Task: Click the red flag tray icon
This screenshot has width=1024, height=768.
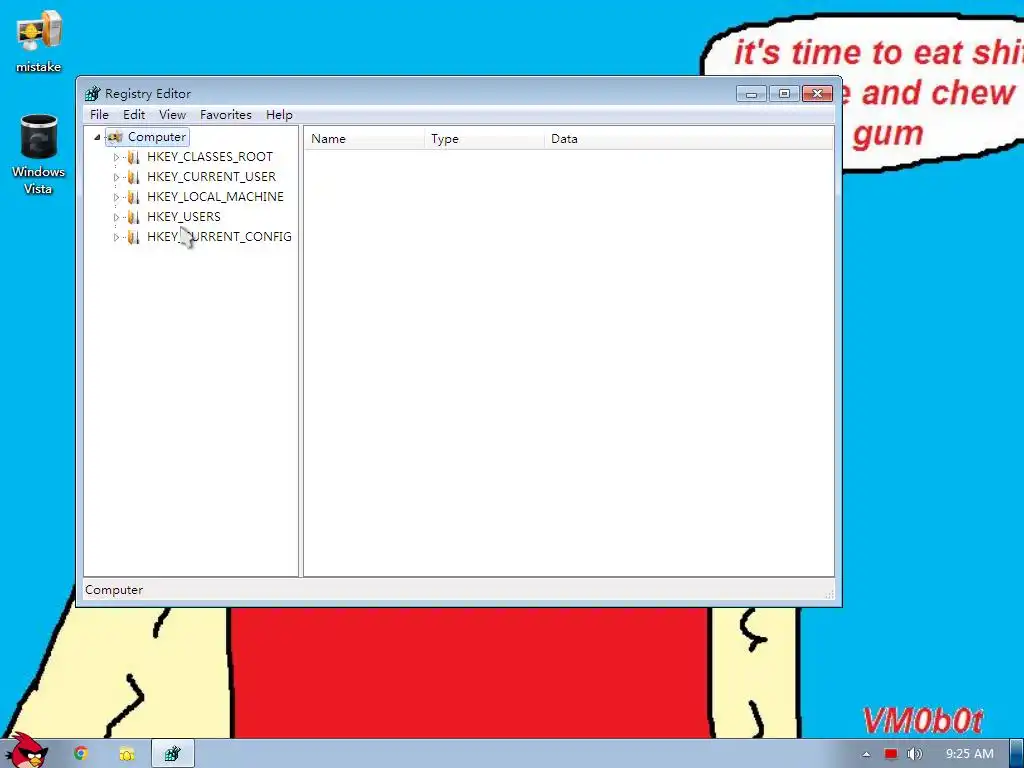Action: pyautogui.click(x=891, y=754)
